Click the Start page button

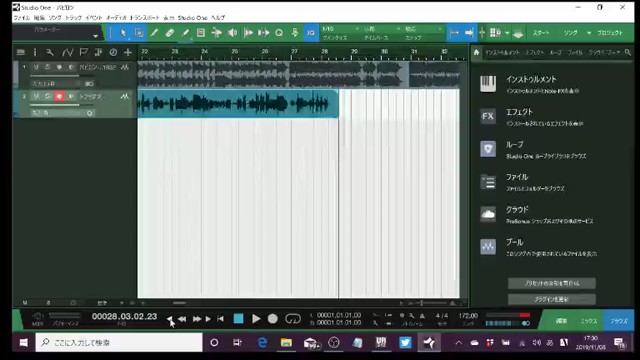pyautogui.click(x=541, y=33)
